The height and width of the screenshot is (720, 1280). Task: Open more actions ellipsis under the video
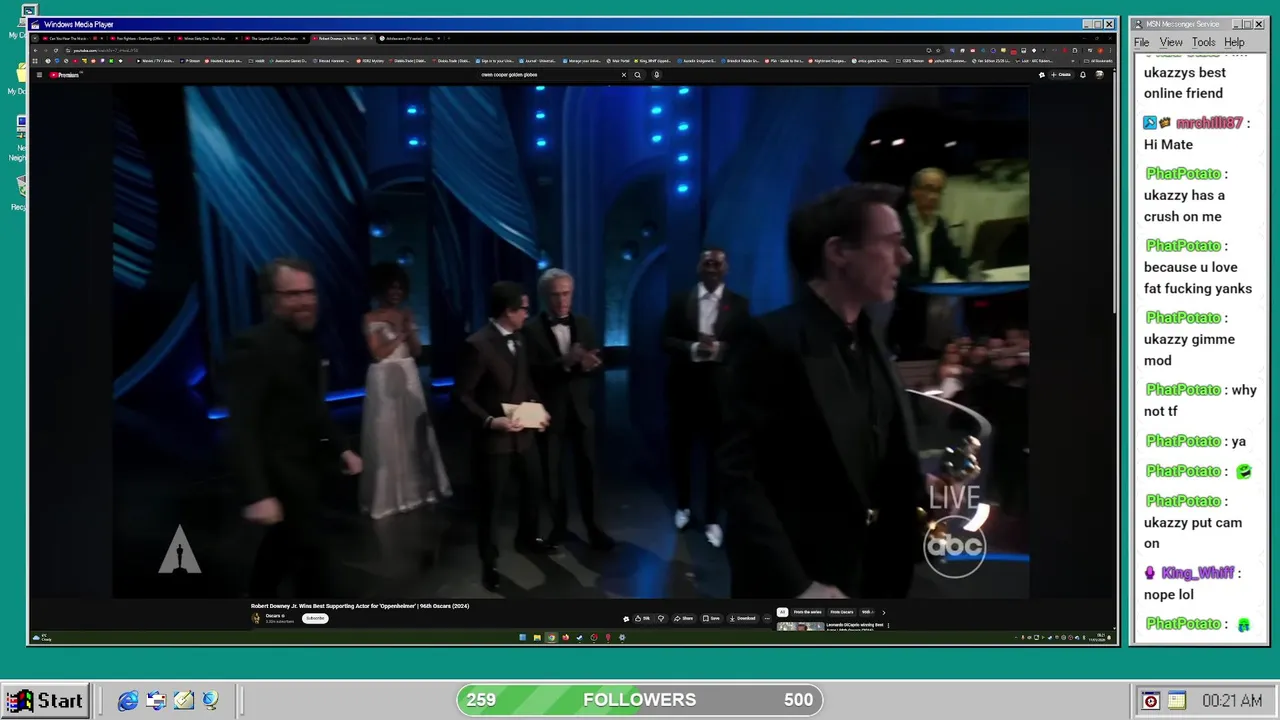(x=767, y=618)
